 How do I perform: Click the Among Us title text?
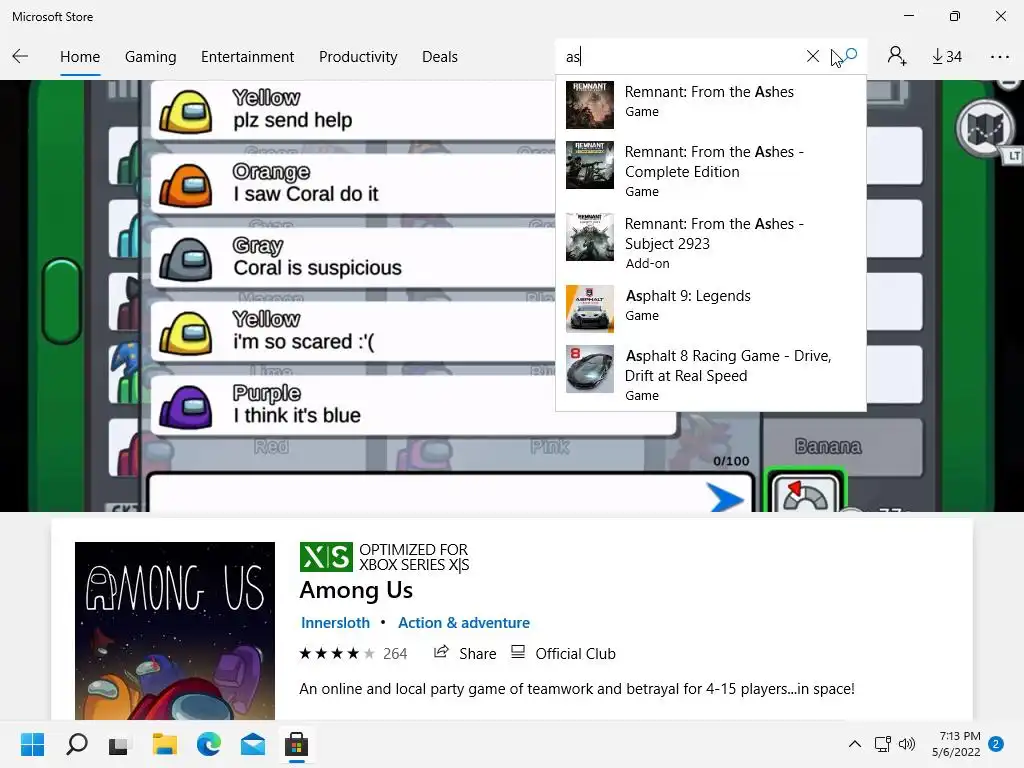coord(356,590)
